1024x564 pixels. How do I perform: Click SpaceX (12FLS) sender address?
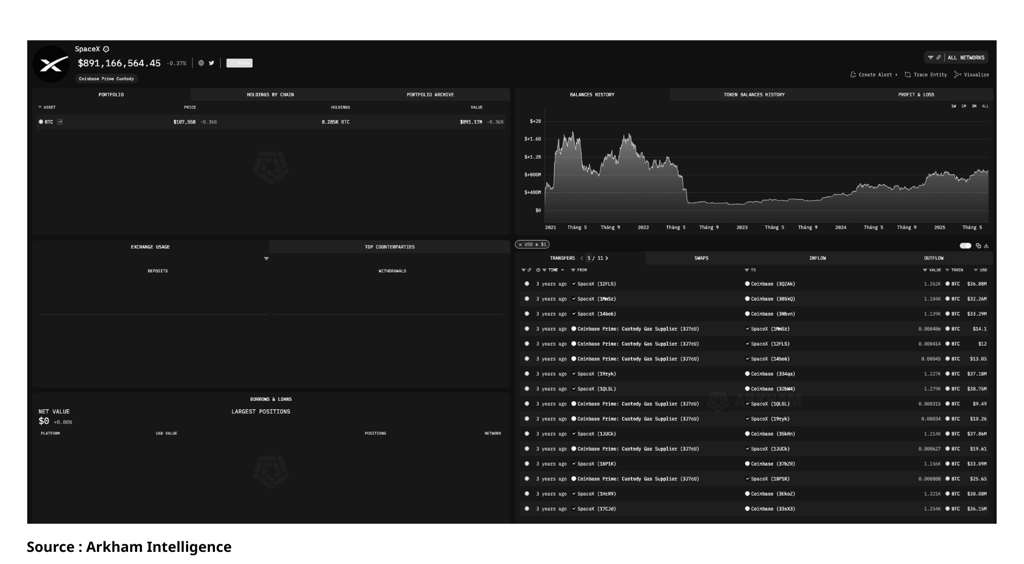pos(596,284)
